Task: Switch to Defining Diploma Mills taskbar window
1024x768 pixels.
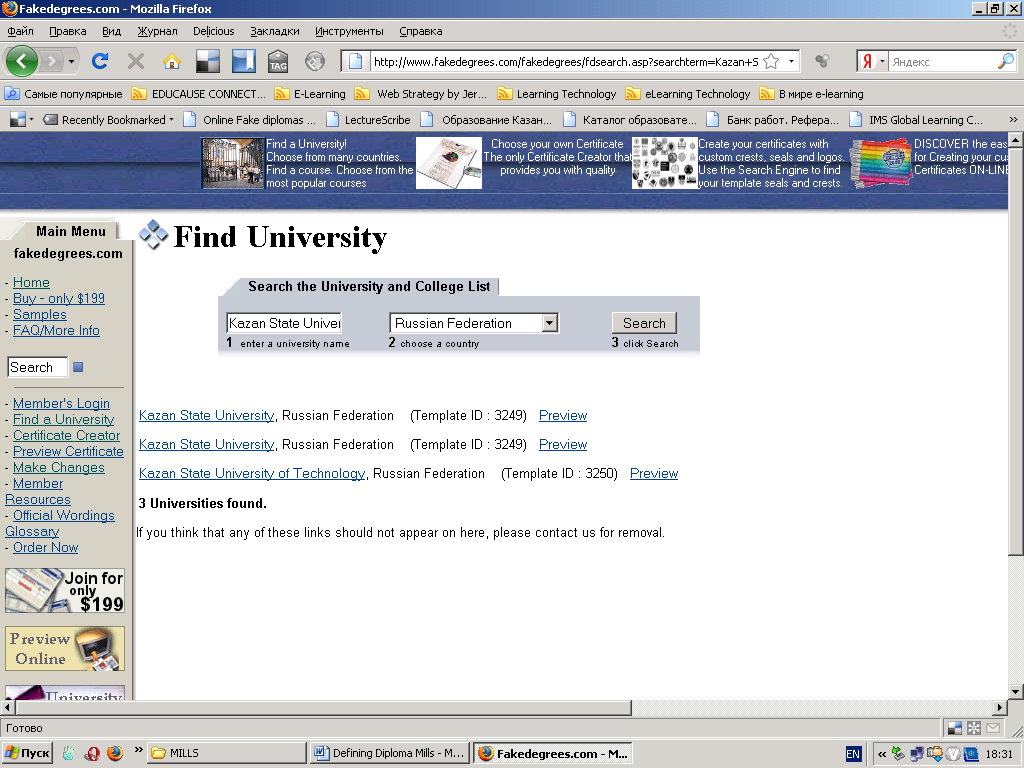Action: 390,753
